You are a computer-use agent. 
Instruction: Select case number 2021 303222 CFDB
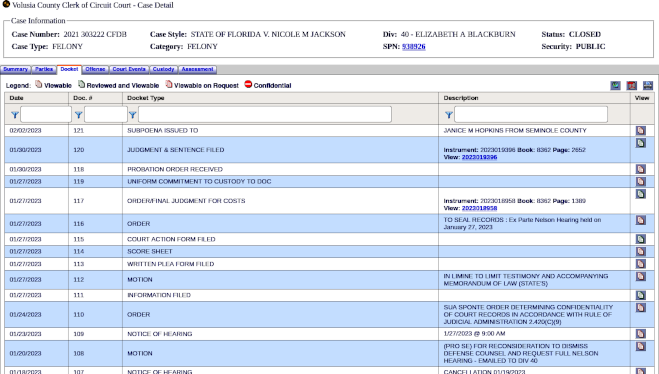pos(95,34)
